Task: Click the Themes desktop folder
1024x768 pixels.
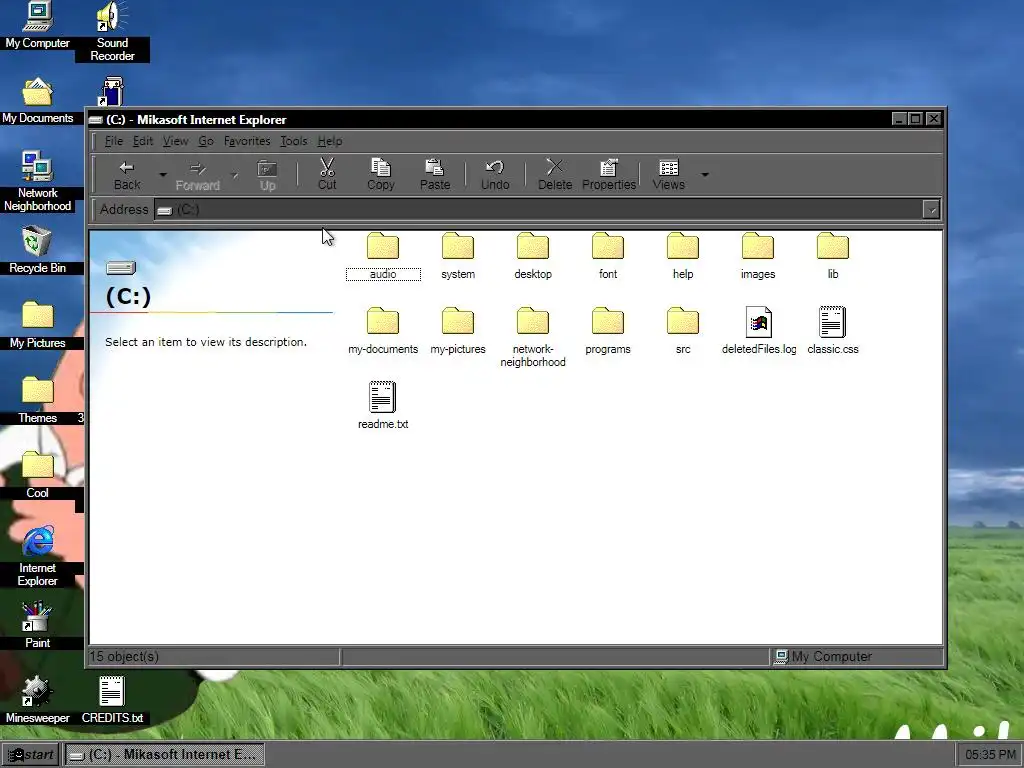Action: tap(37, 400)
